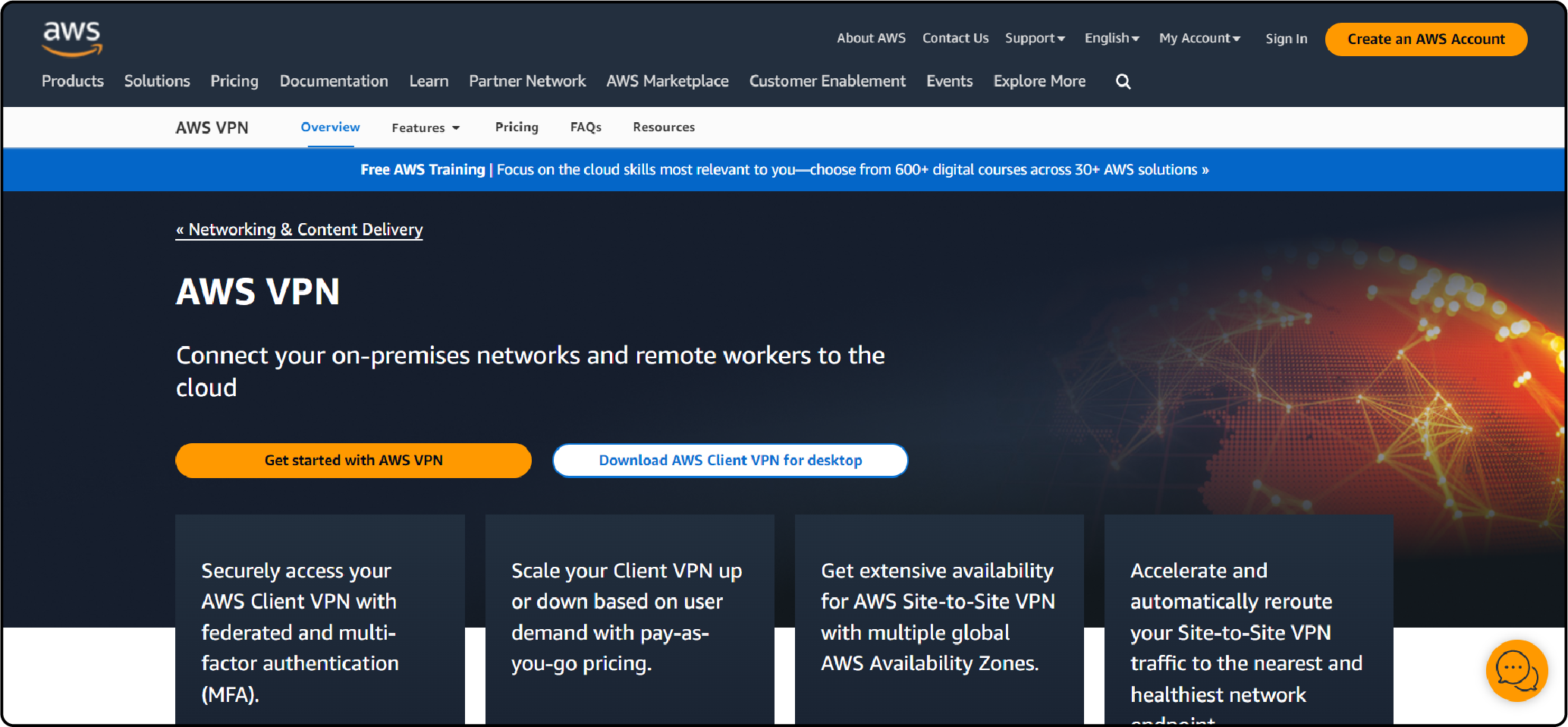Select the Overview tab
The image size is (1568, 727).
330,127
